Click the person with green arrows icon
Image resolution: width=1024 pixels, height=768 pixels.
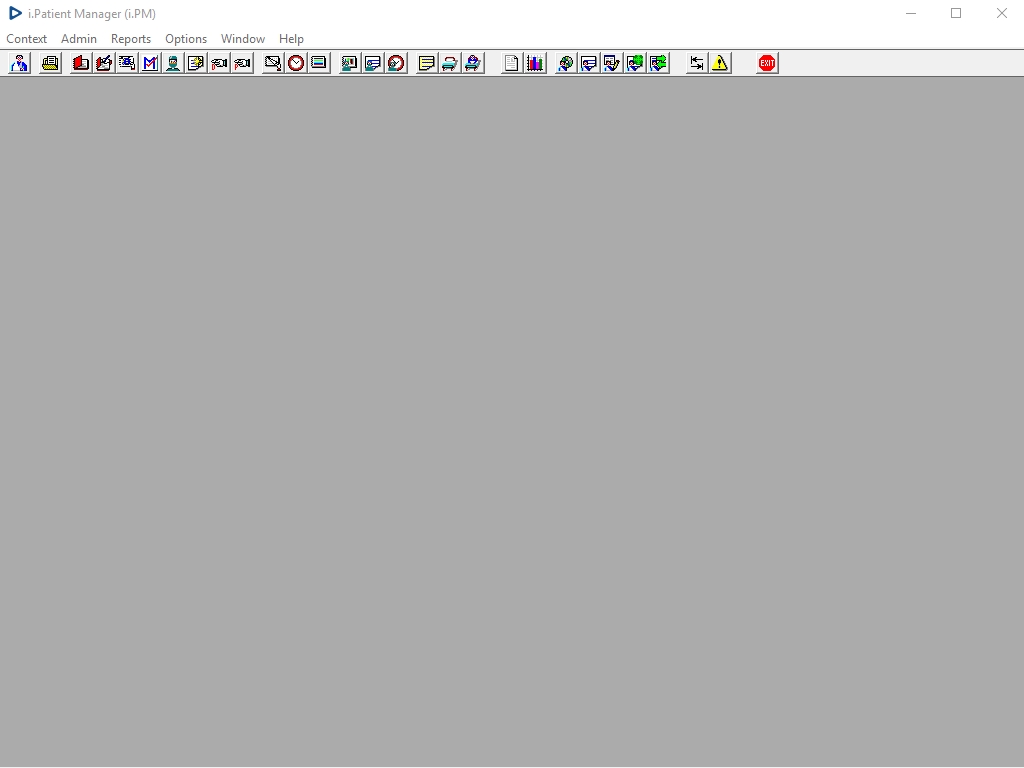(658, 63)
